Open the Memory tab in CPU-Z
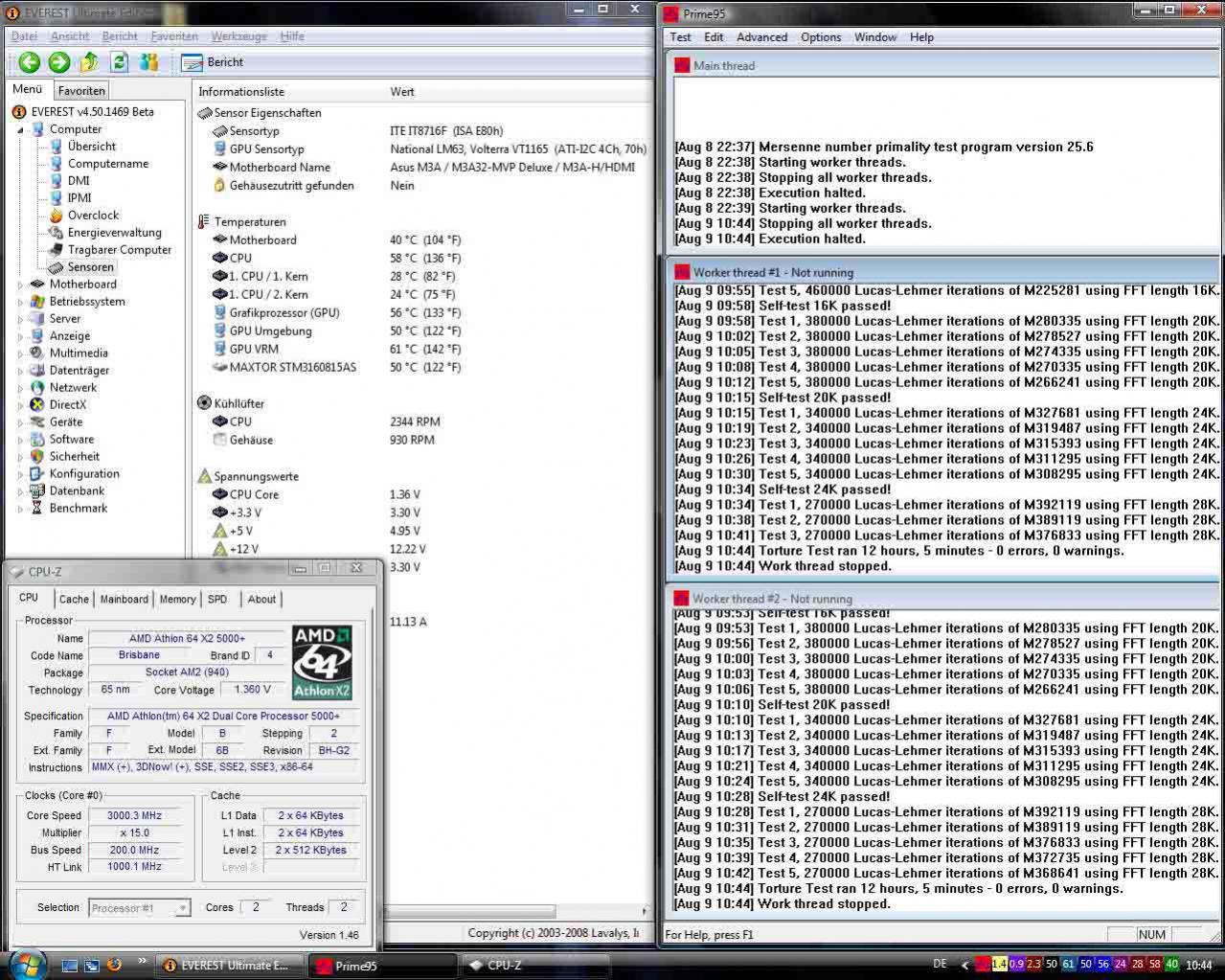The width and height of the screenshot is (1225, 980). click(178, 600)
